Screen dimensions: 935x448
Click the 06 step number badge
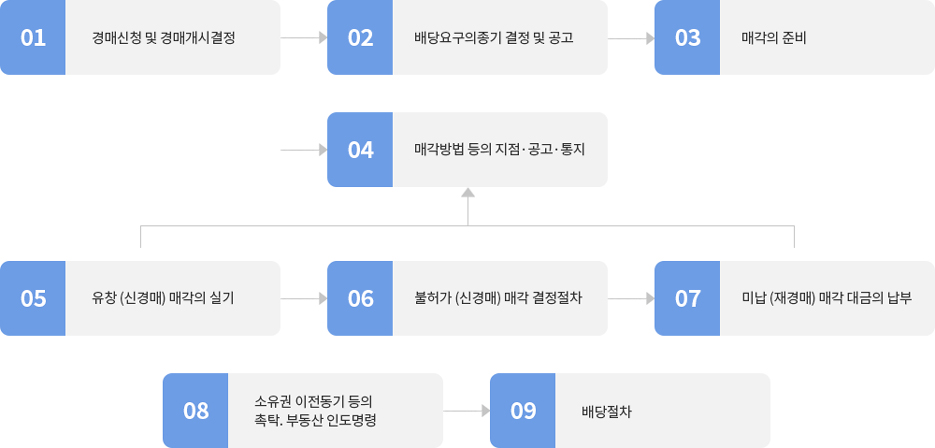click(x=360, y=298)
